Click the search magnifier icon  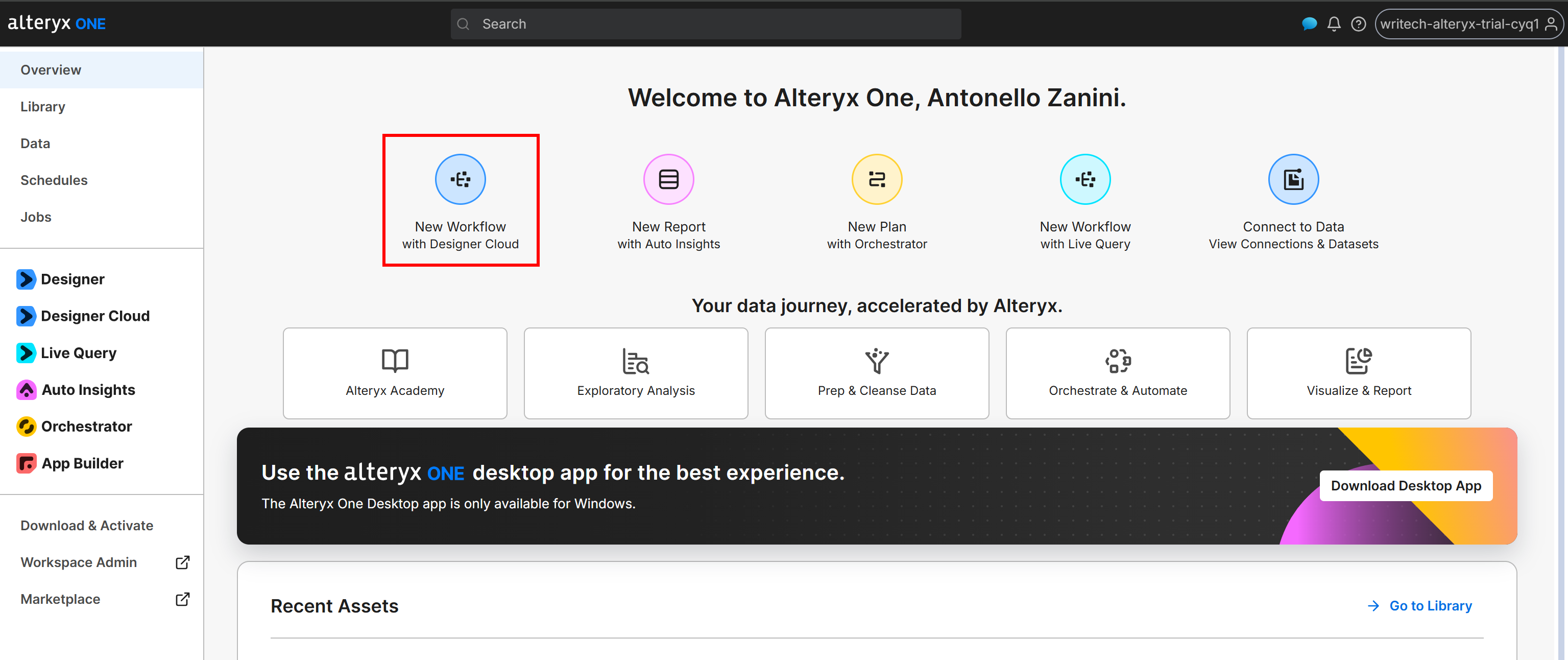[463, 23]
